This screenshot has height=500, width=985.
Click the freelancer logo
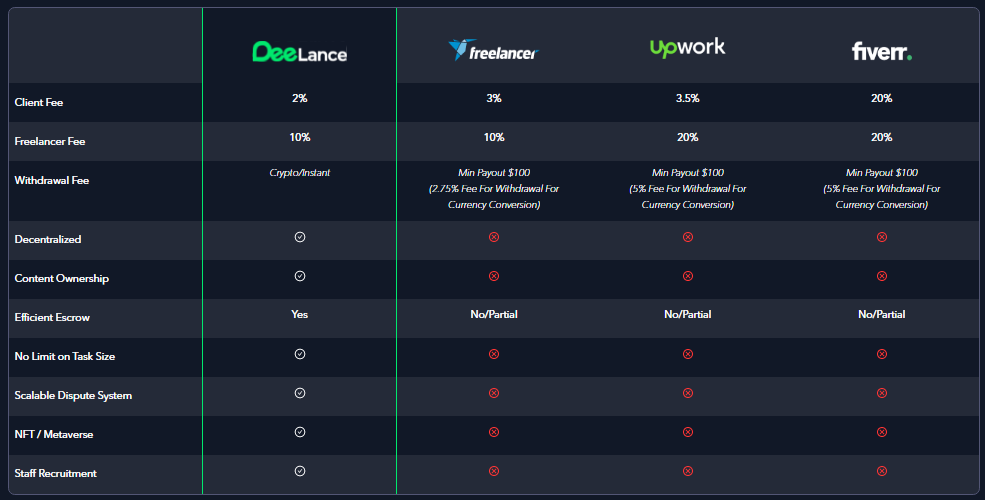(493, 50)
